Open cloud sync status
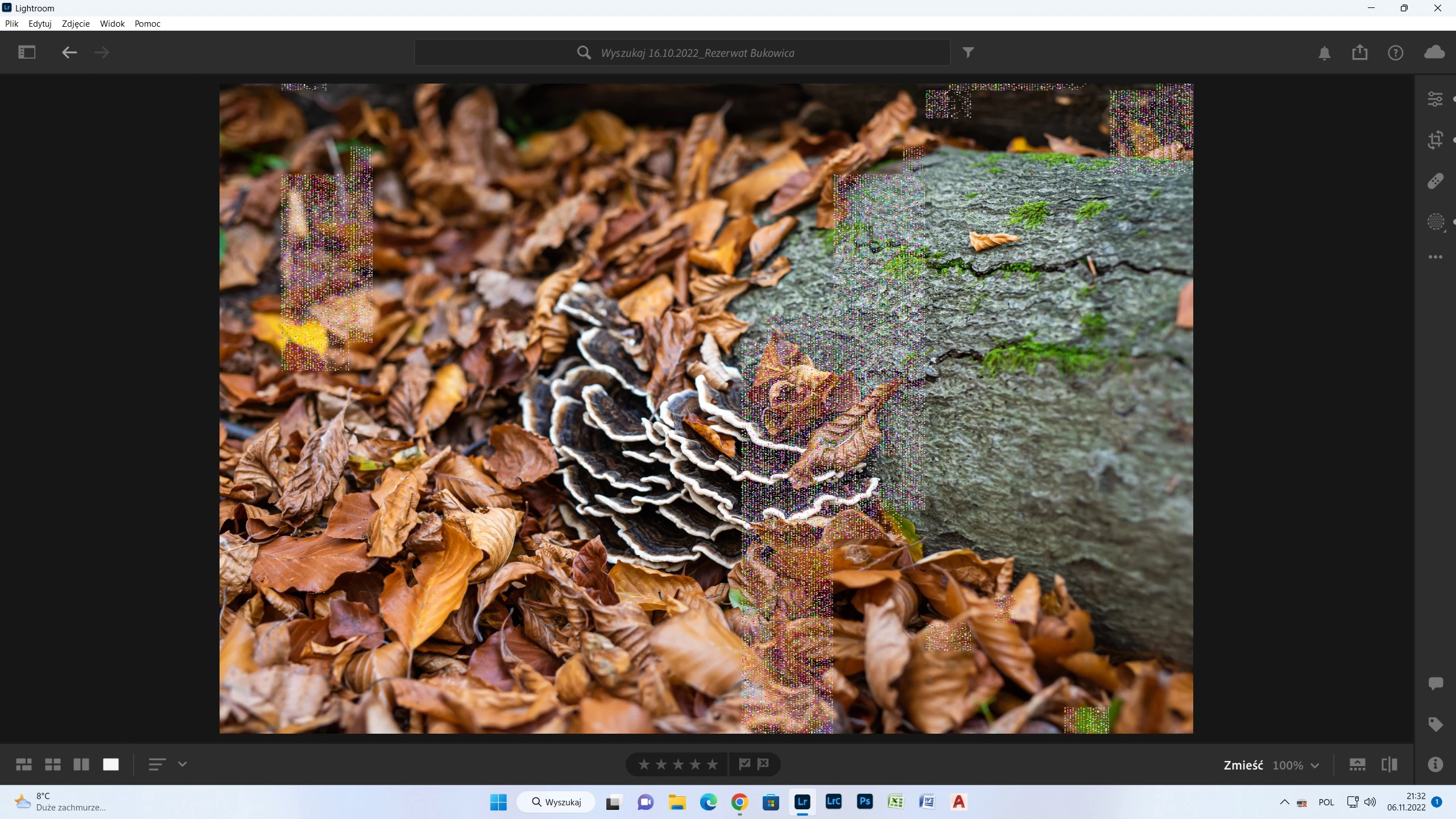Viewport: 1456px width, 819px height. (1434, 53)
